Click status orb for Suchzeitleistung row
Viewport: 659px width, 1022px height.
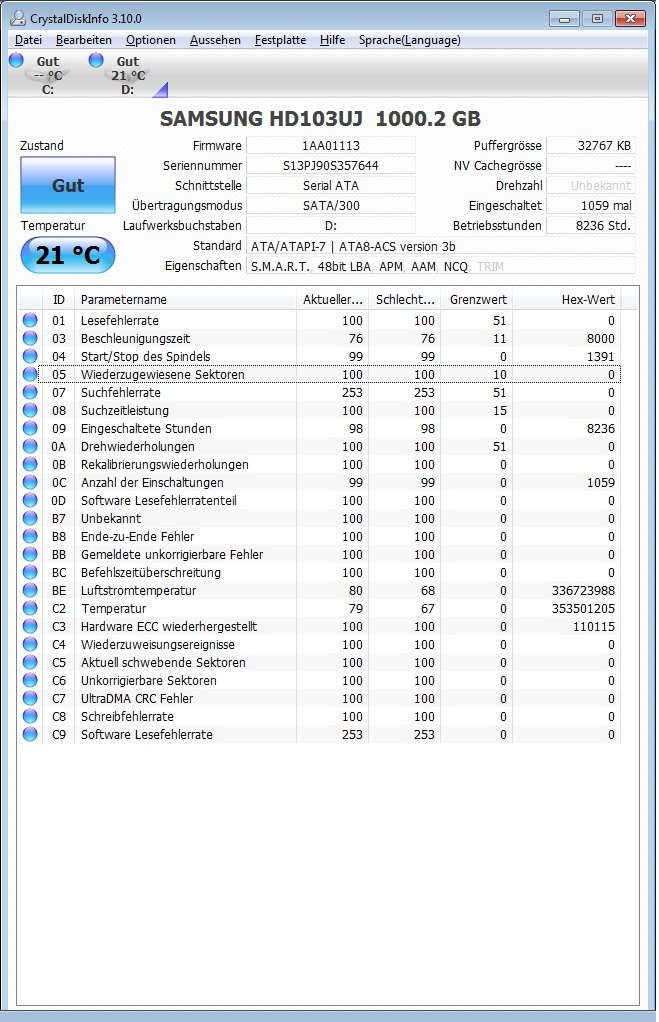click(30, 410)
